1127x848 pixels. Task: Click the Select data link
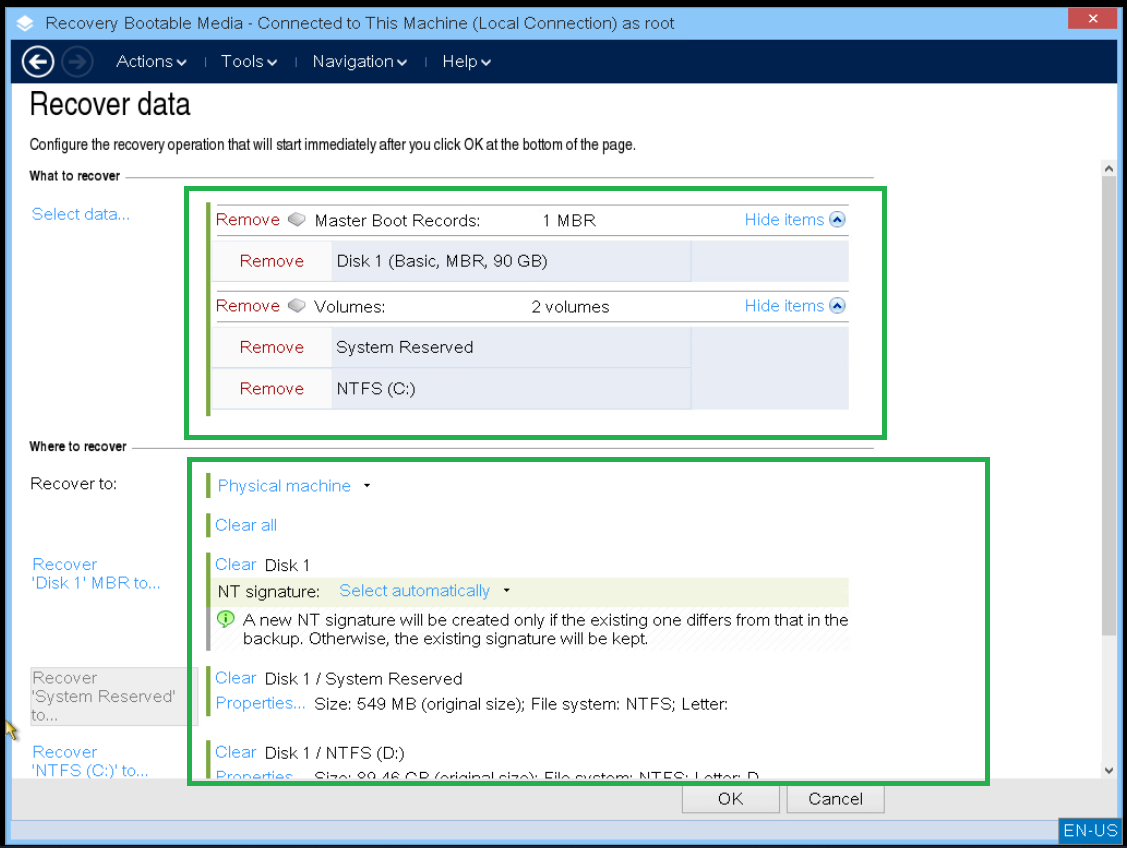(x=80, y=213)
